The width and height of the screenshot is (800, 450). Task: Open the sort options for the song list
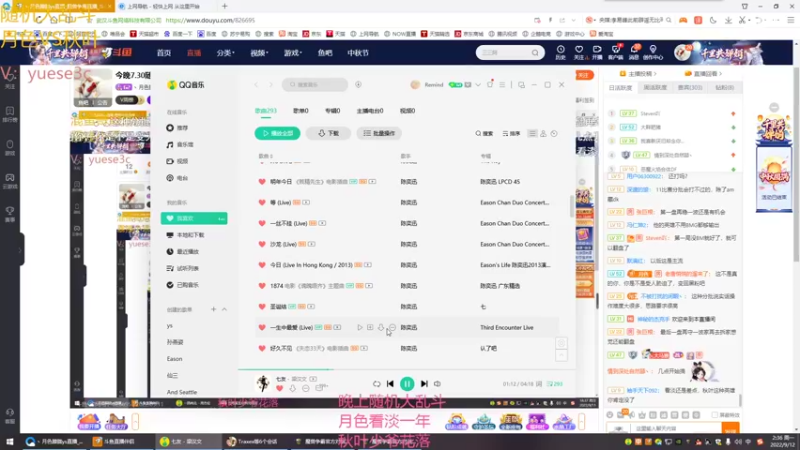click(511, 133)
